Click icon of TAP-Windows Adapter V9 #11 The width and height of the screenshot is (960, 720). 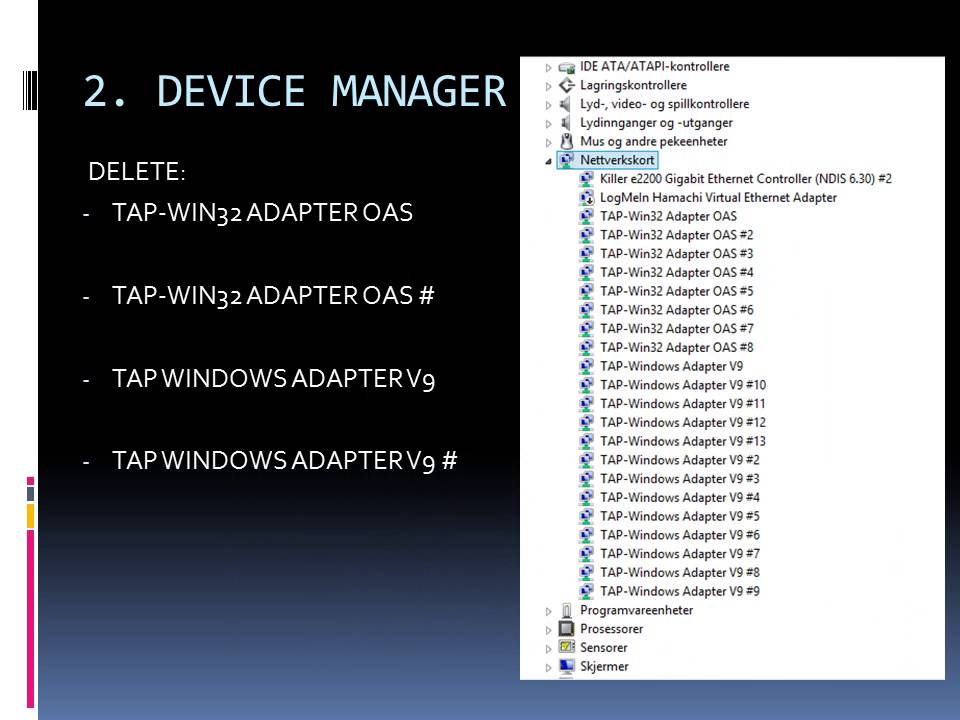tap(587, 403)
